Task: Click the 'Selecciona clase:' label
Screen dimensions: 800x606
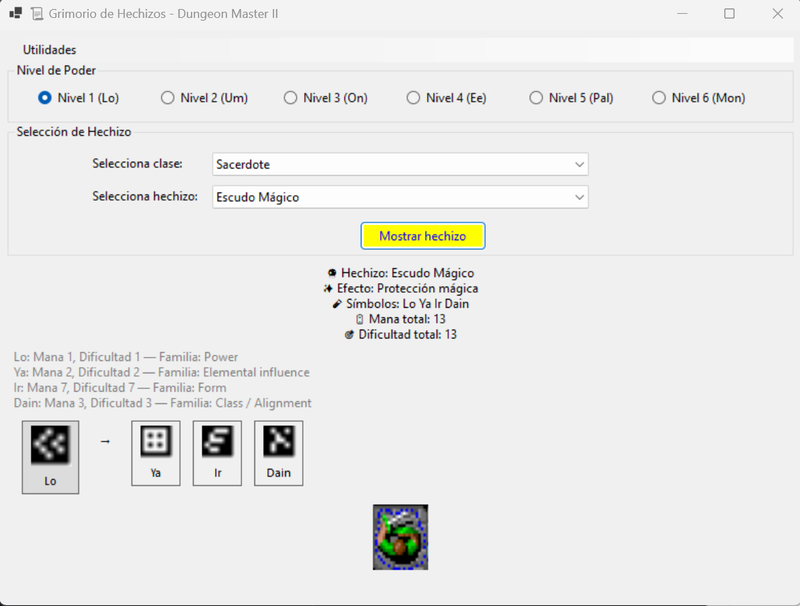Action: click(137, 164)
